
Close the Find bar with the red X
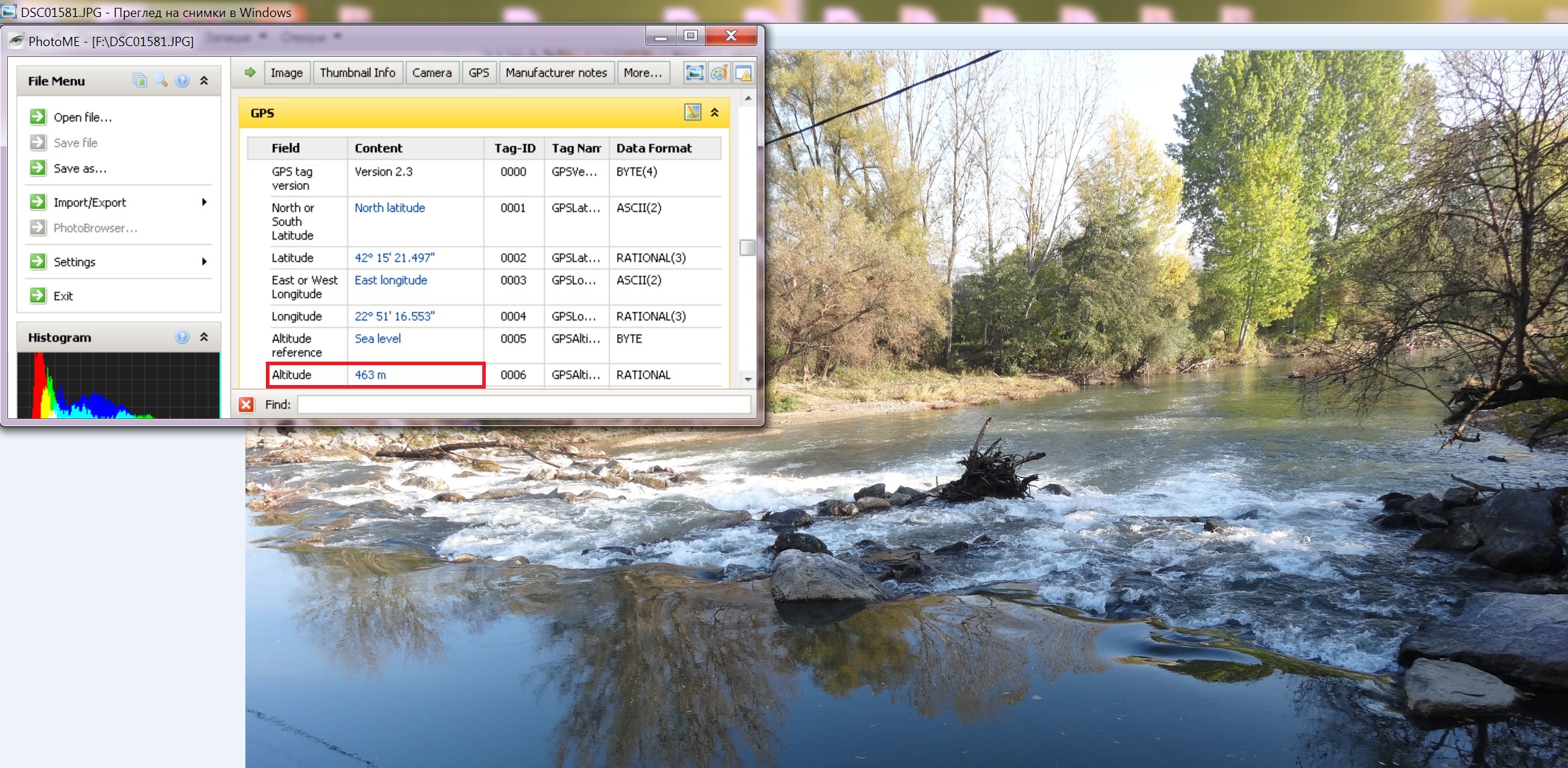point(246,404)
